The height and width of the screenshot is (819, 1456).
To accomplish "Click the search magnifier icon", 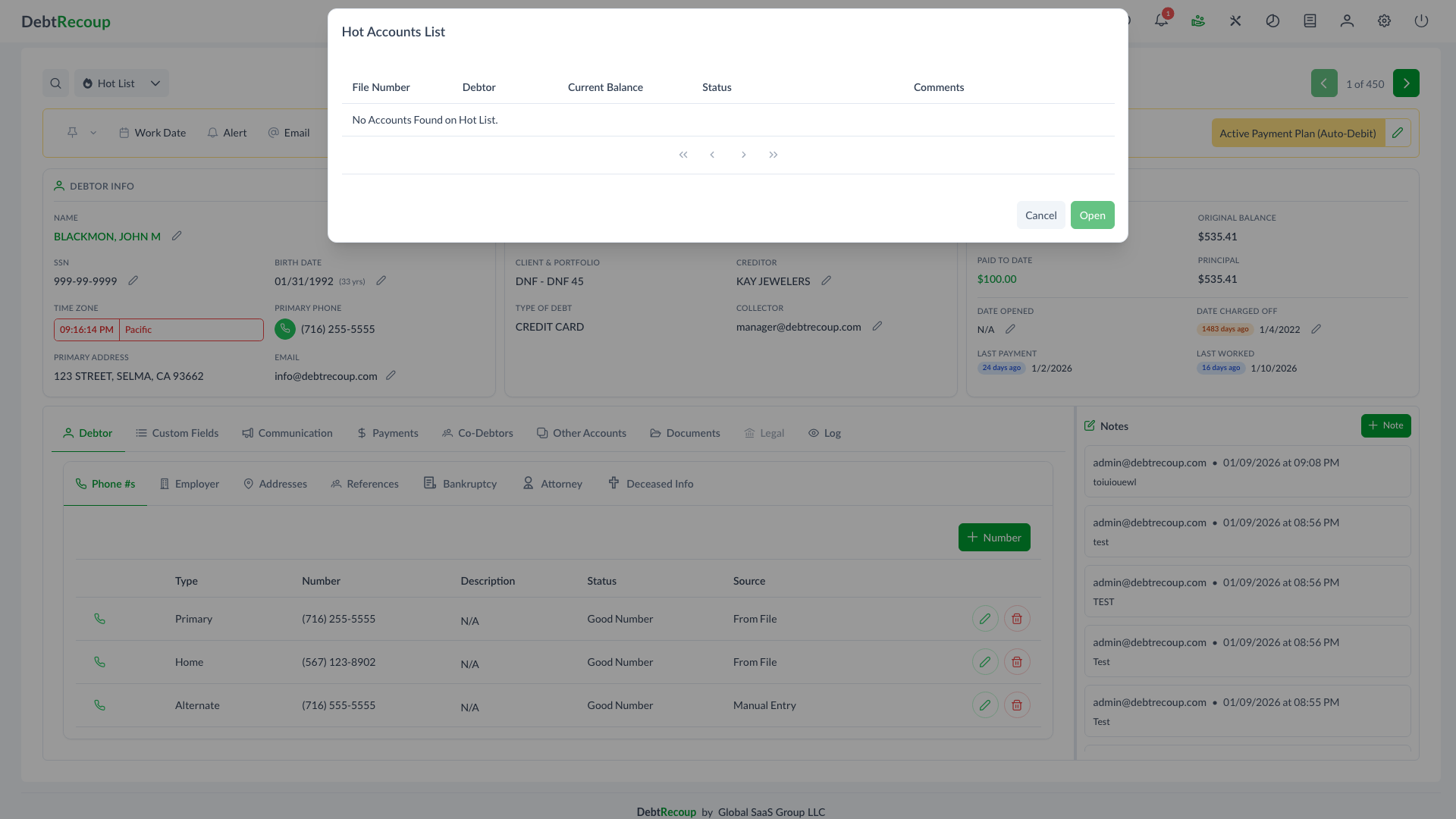I will pyautogui.click(x=55, y=83).
